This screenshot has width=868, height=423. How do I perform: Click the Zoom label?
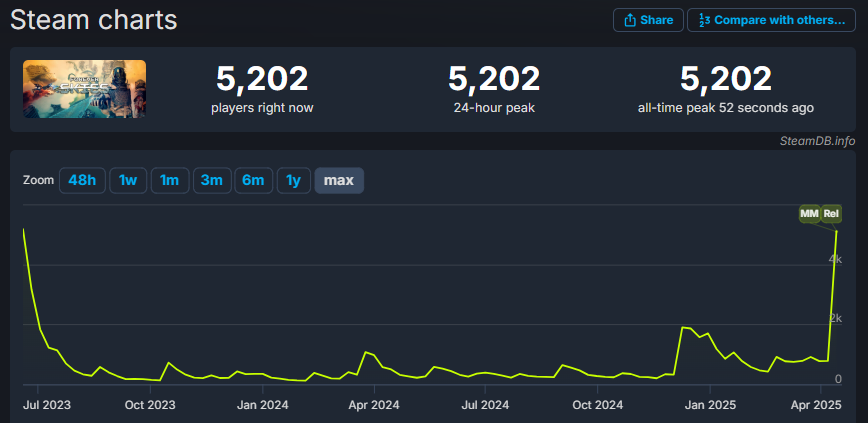[39, 180]
